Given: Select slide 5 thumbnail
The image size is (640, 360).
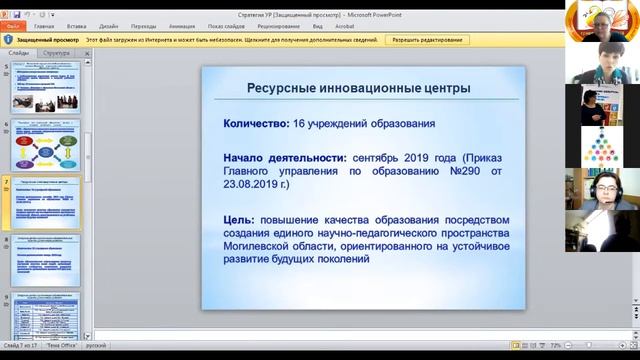Looking at the screenshot, I should coord(45,87).
